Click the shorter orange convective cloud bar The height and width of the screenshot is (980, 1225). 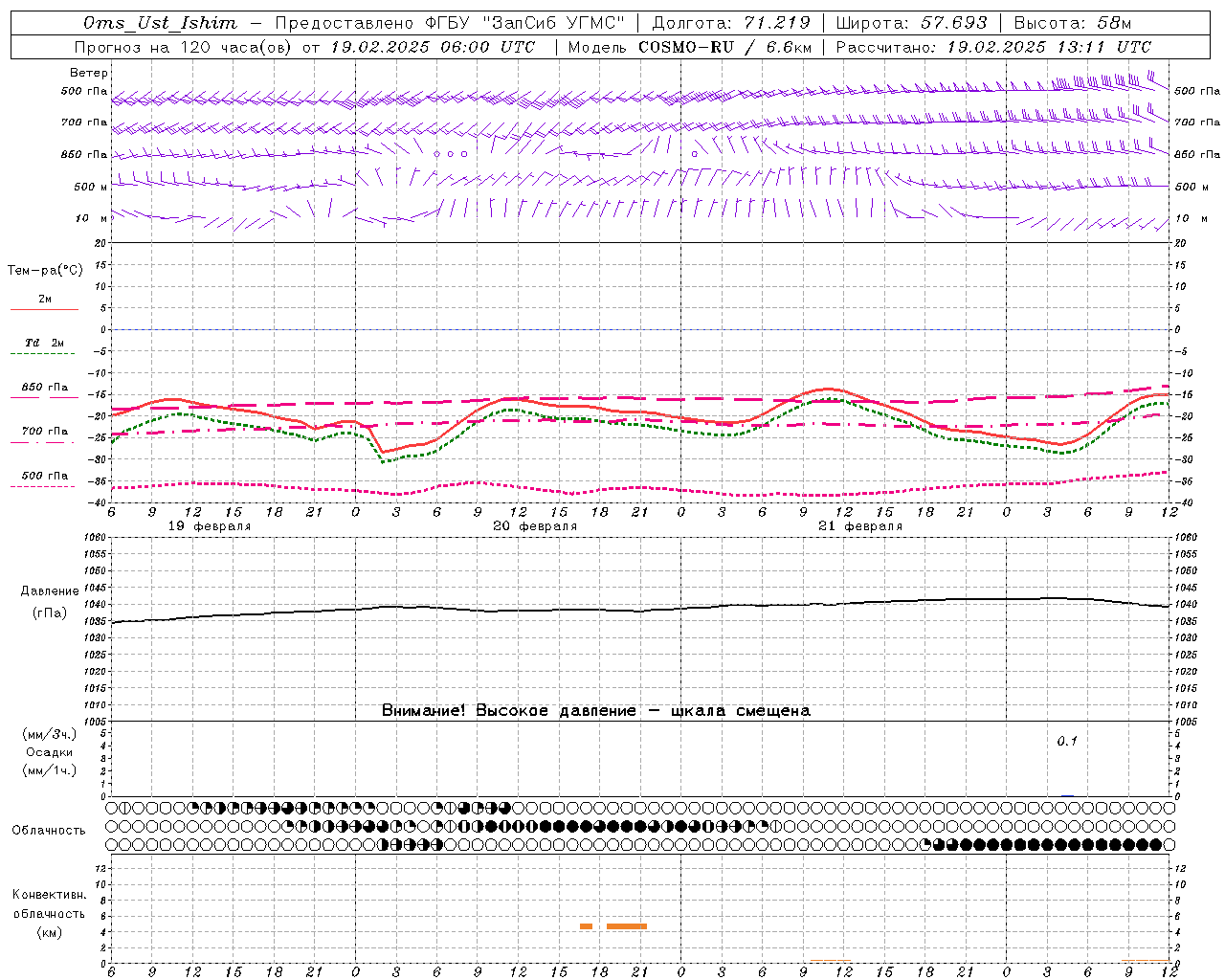(x=587, y=926)
